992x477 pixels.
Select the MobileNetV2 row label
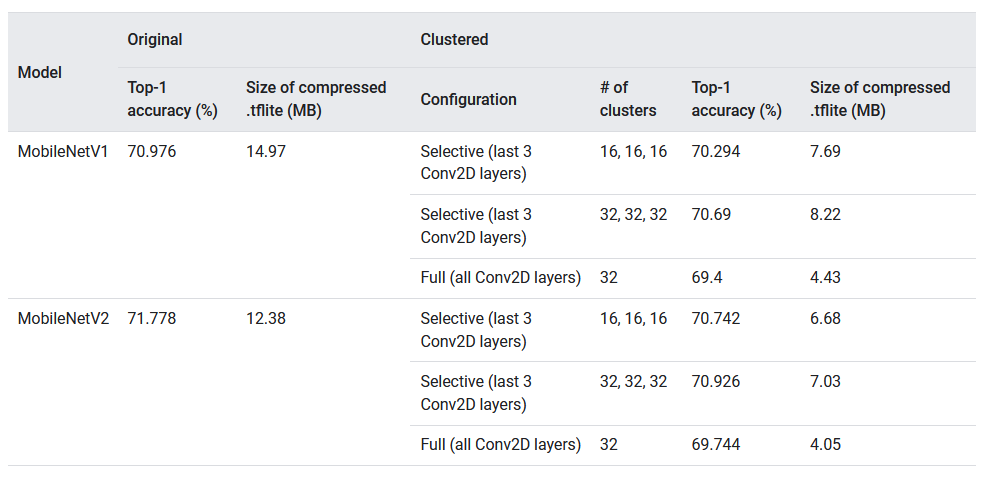click(x=63, y=318)
